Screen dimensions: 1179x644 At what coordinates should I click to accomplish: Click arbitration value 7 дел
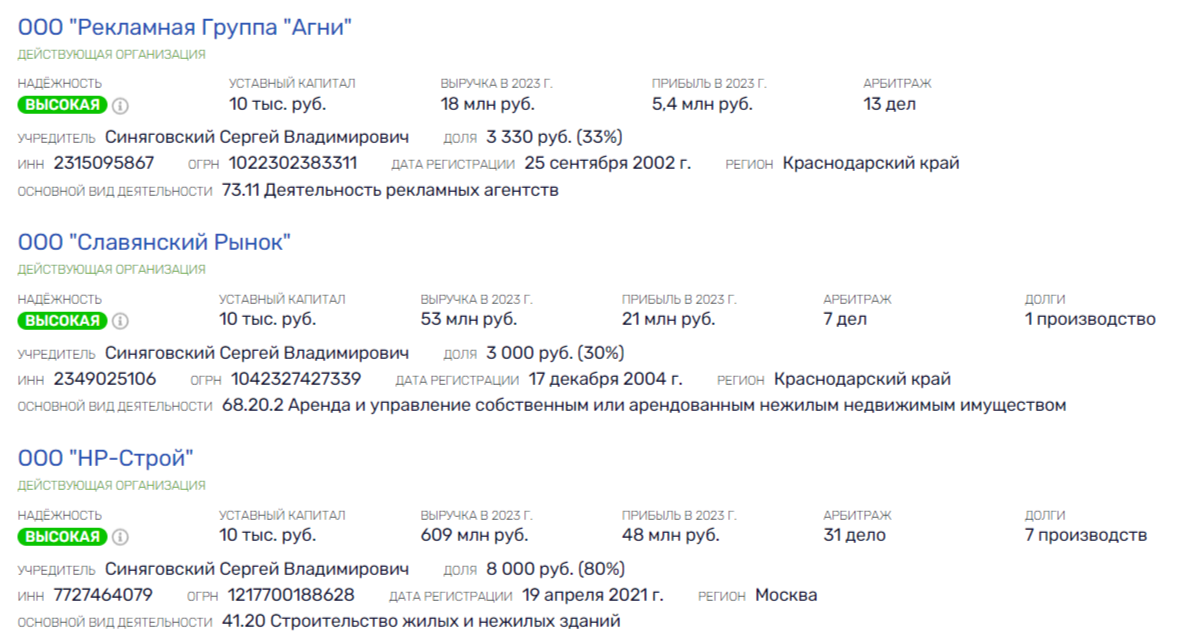coord(845,320)
